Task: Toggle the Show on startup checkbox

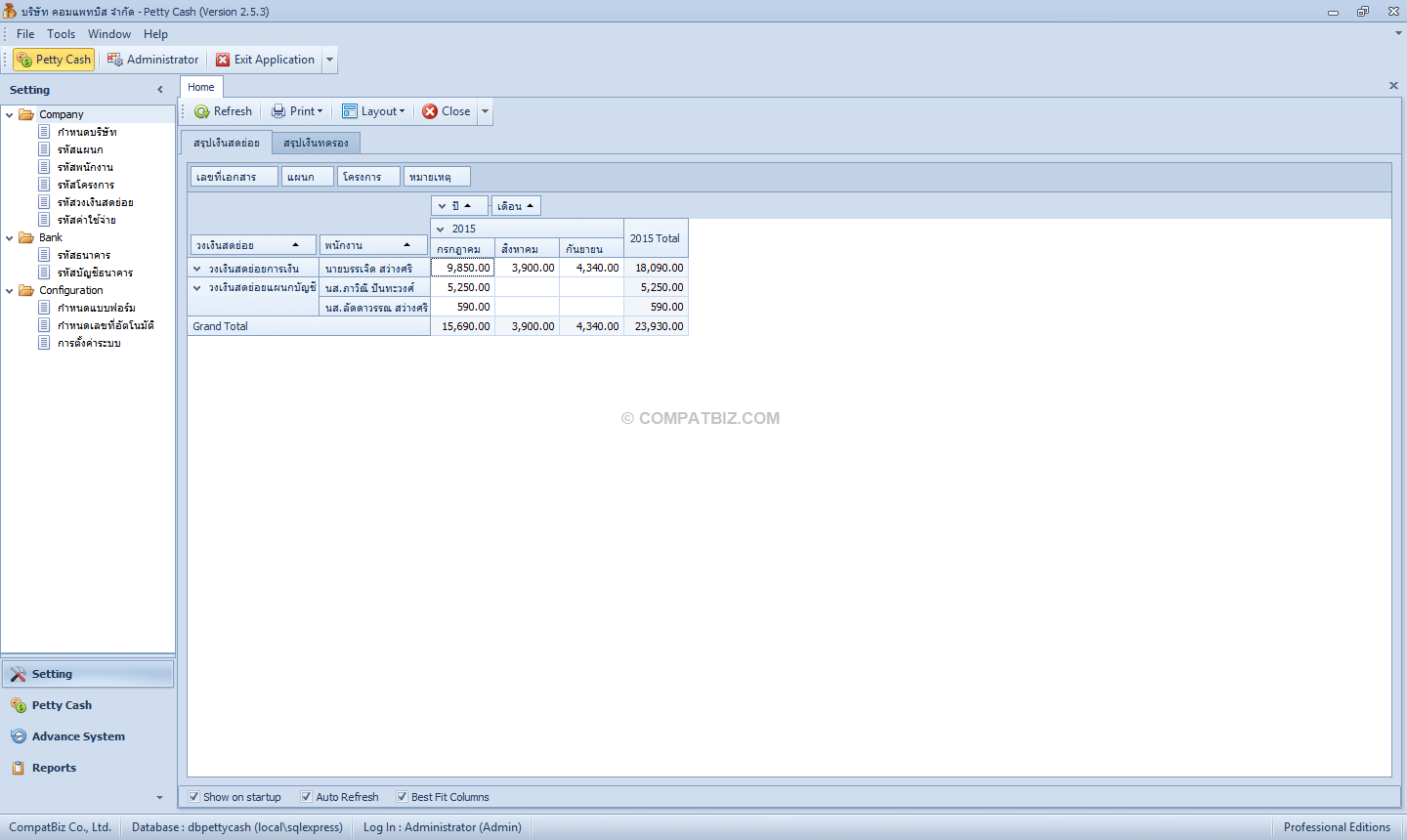Action: pyautogui.click(x=193, y=797)
